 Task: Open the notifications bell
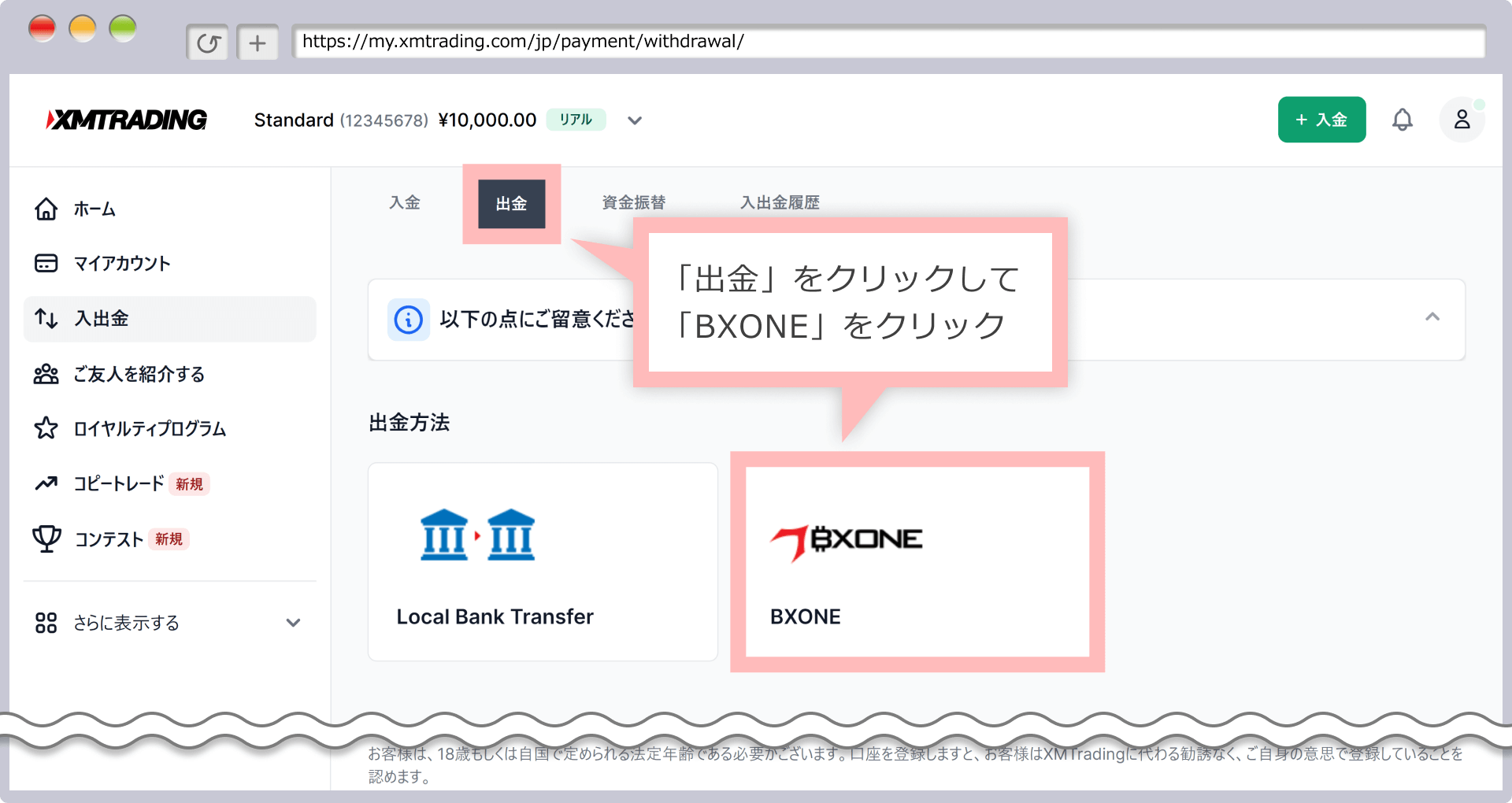(1402, 120)
